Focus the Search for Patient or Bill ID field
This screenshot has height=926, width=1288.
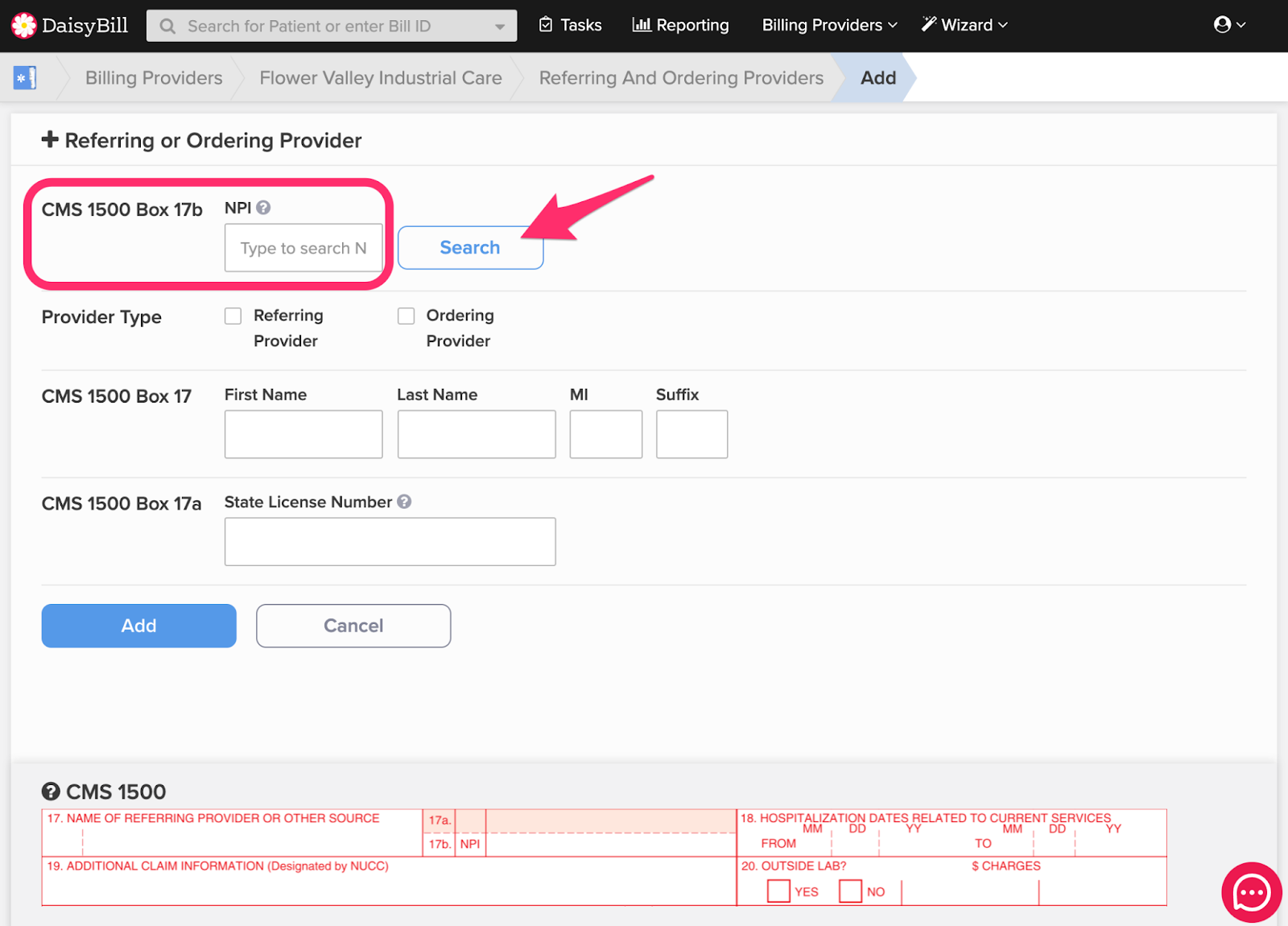point(332,26)
